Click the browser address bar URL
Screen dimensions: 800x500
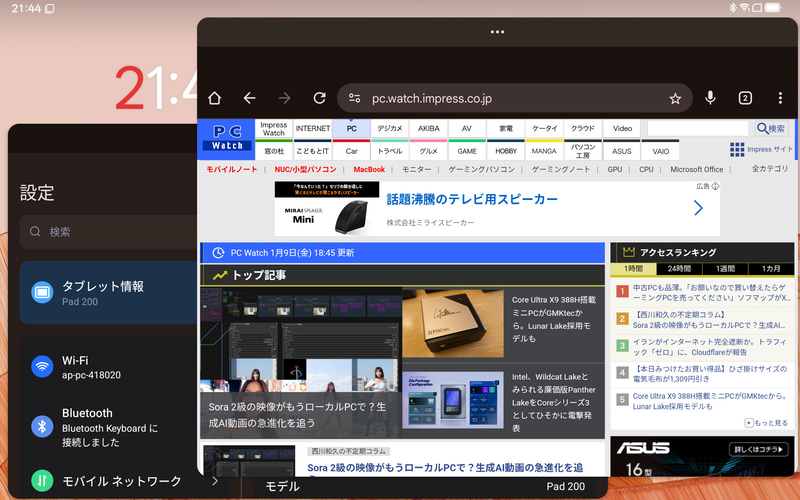click(432, 98)
